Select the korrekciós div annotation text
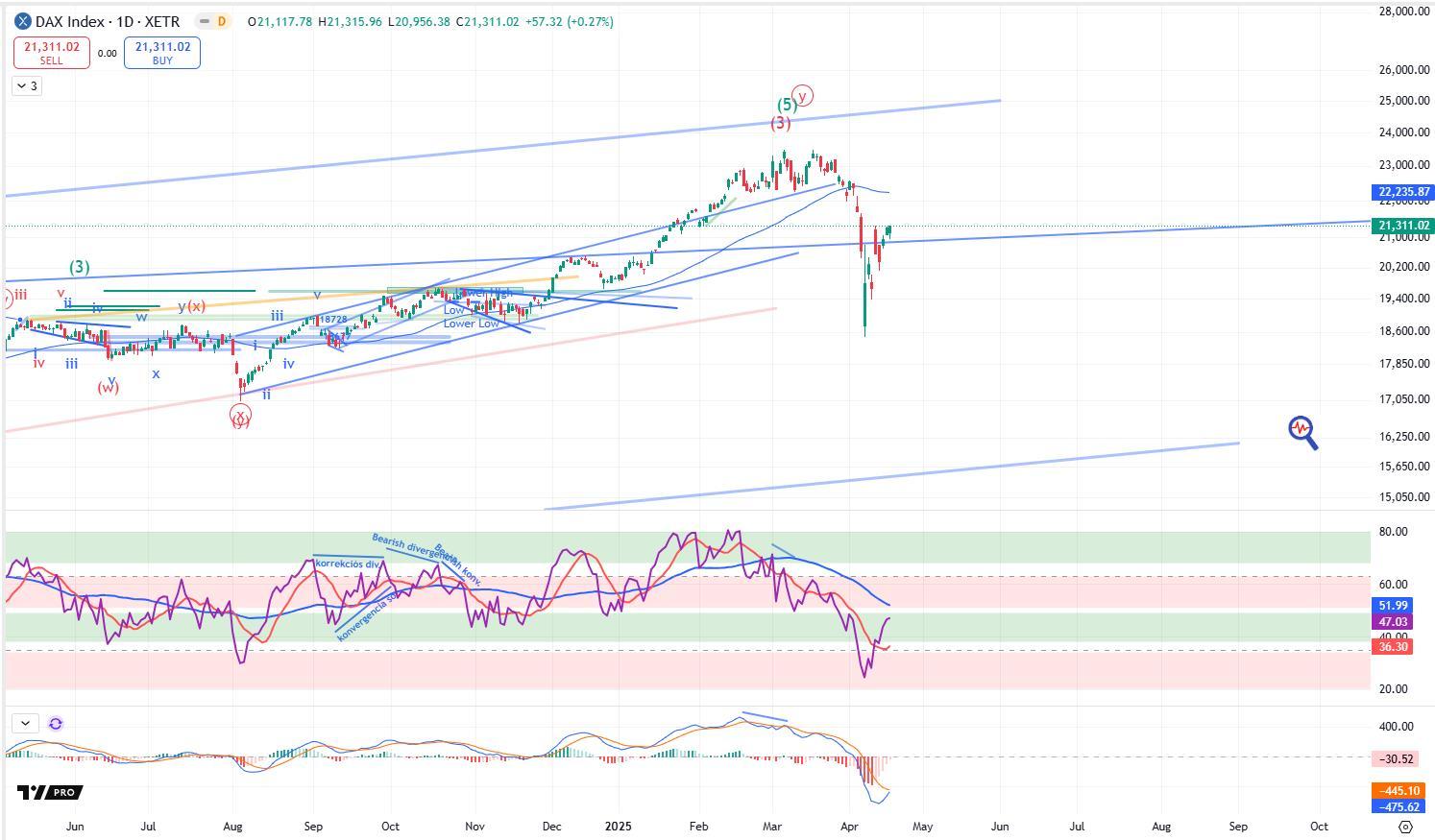This screenshot has width=1435, height=840. coord(347,564)
